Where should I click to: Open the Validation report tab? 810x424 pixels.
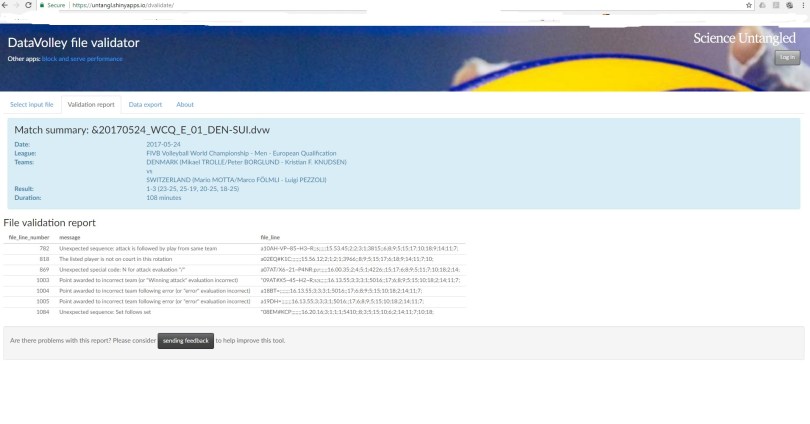[91, 104]
